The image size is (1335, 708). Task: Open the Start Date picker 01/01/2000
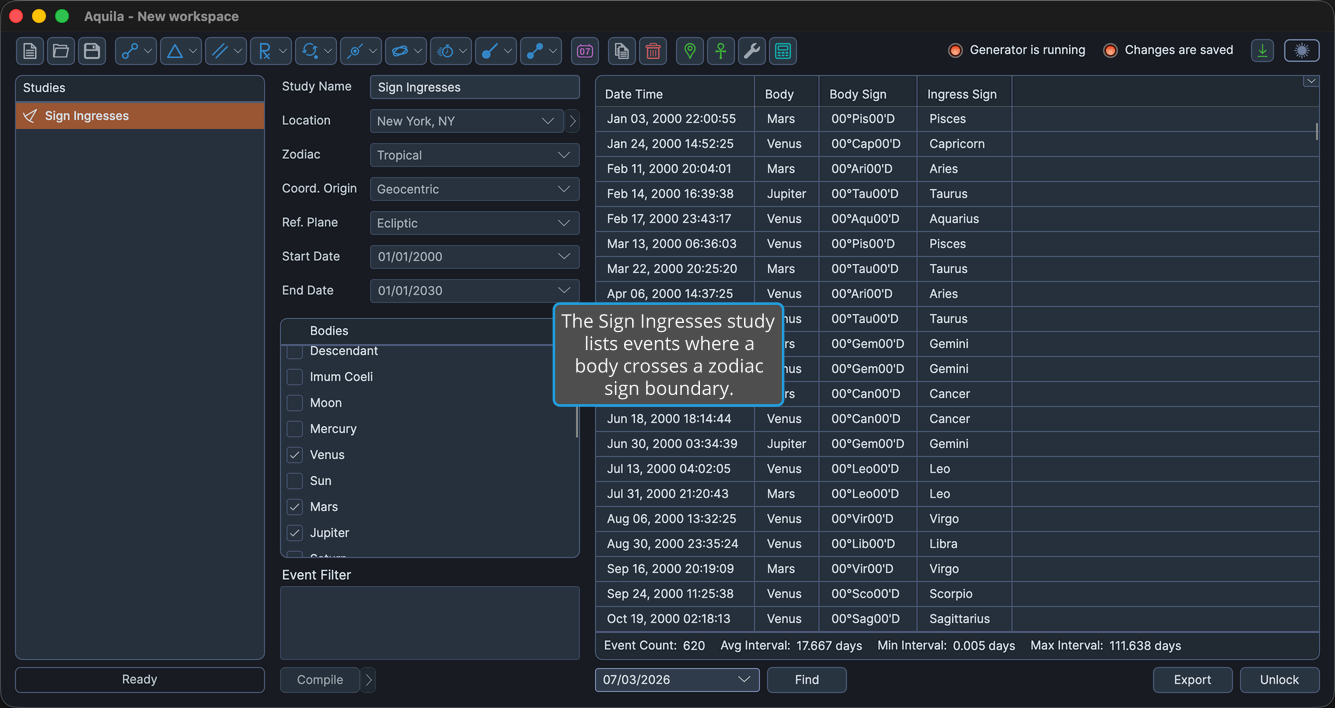point(475,257)
